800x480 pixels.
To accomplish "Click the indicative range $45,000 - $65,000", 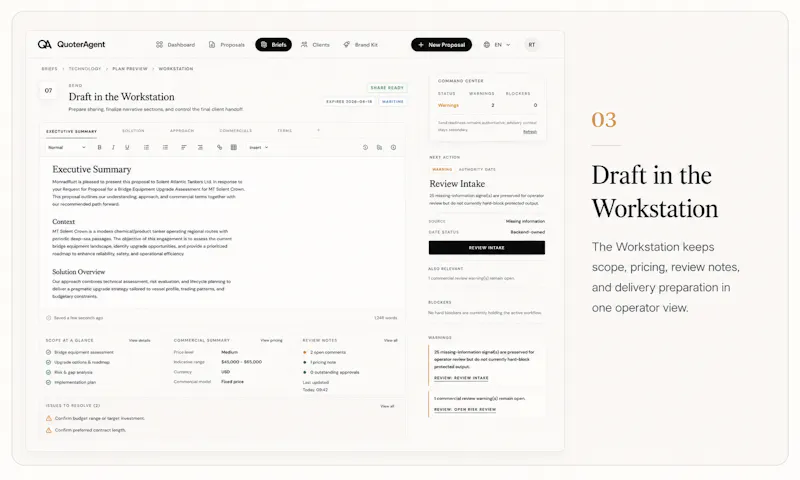I will click(x=241, y=362).
